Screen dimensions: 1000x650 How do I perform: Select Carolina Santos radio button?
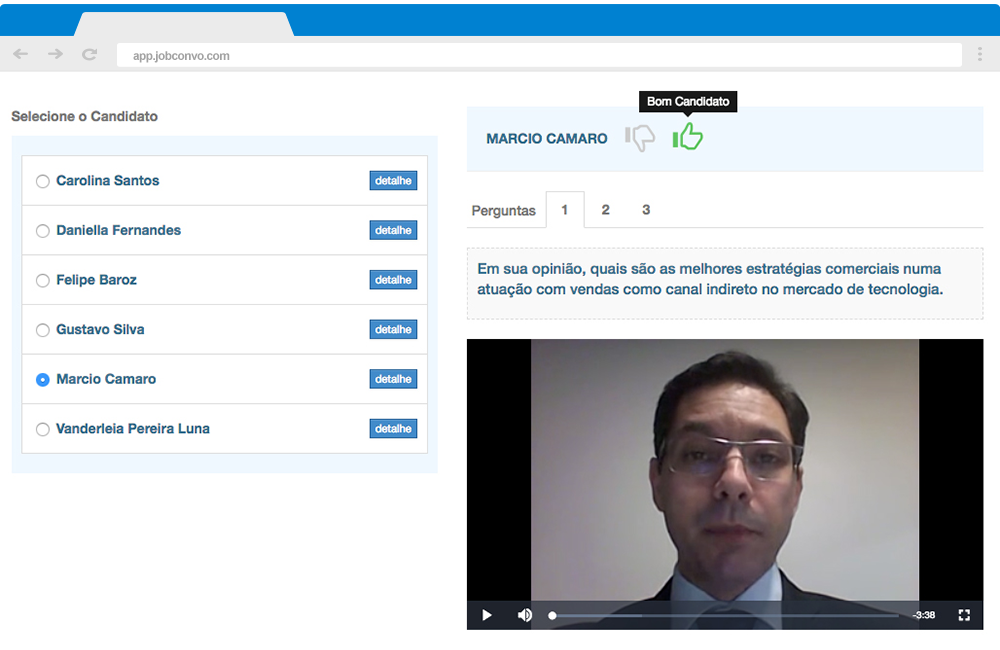click(43, 181)
